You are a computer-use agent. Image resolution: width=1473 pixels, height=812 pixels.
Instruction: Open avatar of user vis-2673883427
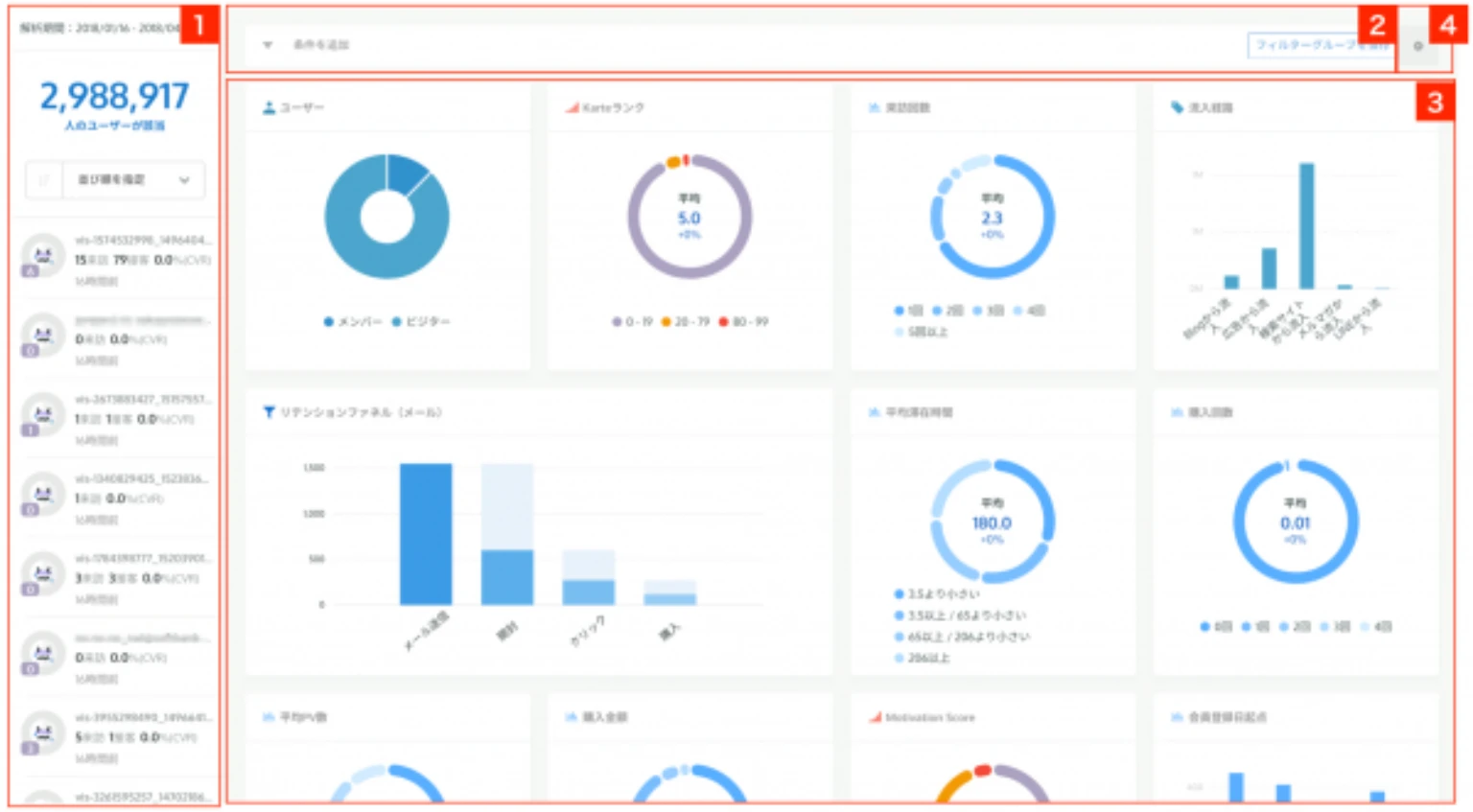tap(43, 414)
